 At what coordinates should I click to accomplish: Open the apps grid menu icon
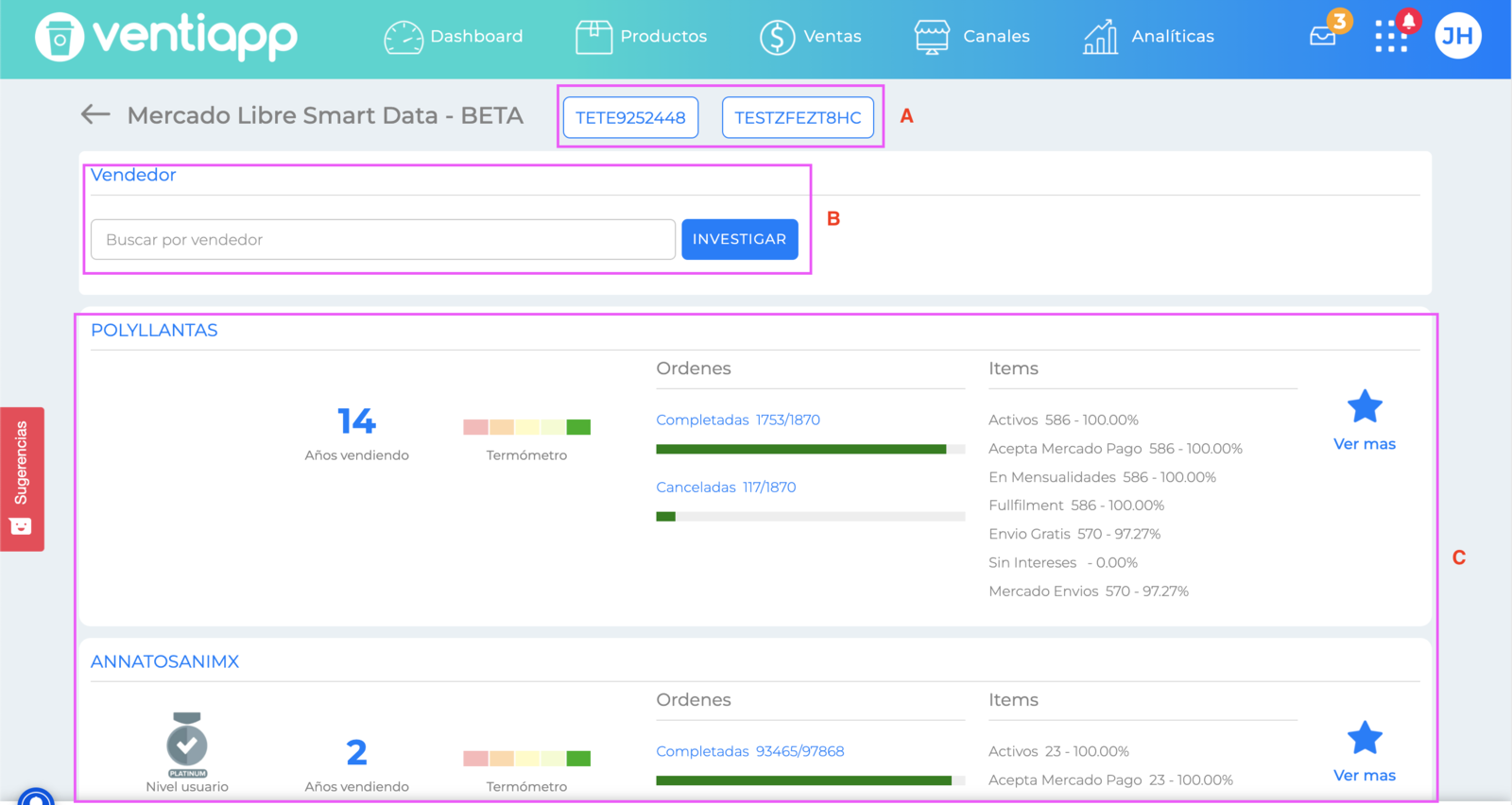[1391, 36]
